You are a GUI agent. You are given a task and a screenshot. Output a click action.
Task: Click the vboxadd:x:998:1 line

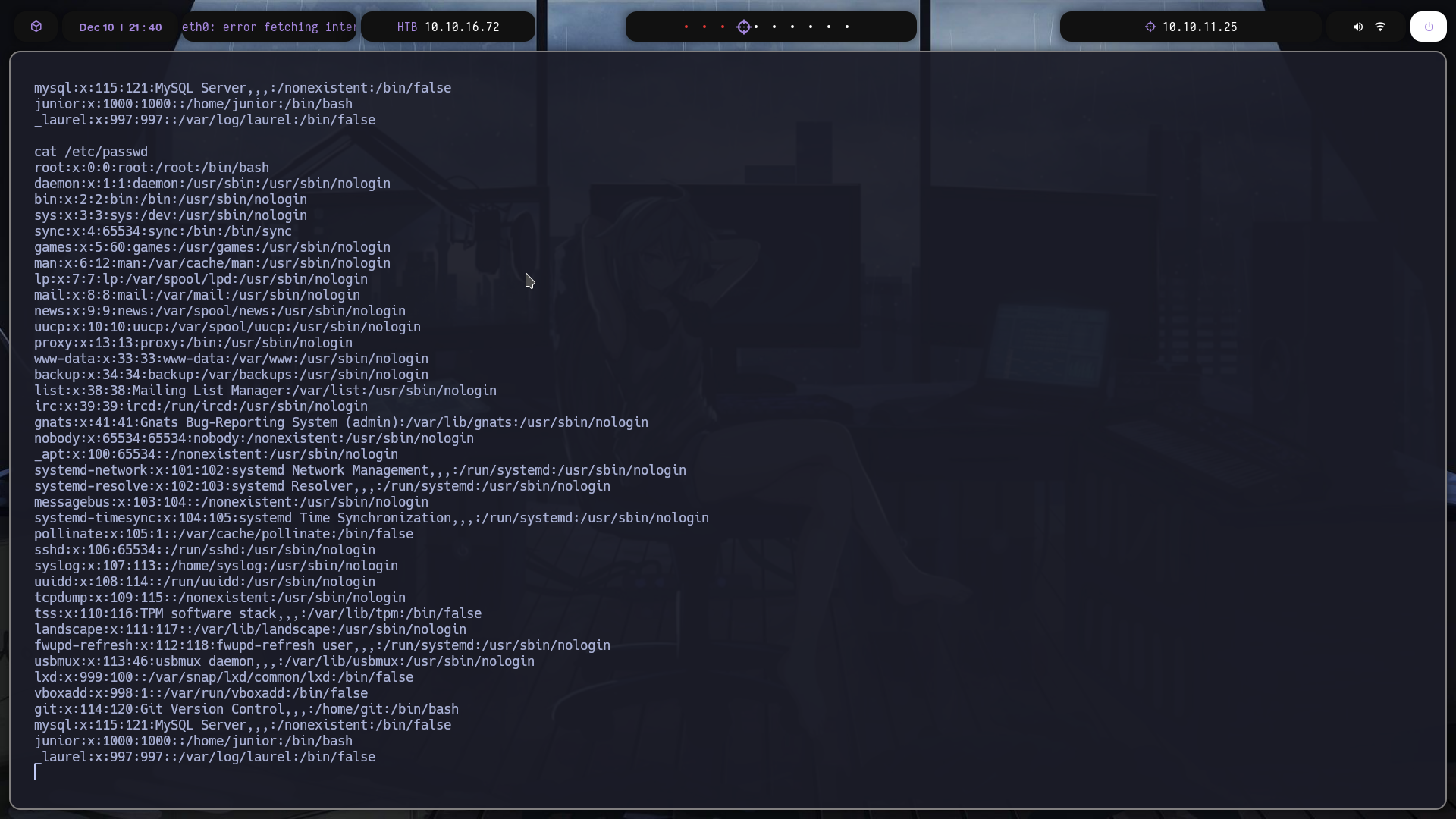(x=201, y=693)
